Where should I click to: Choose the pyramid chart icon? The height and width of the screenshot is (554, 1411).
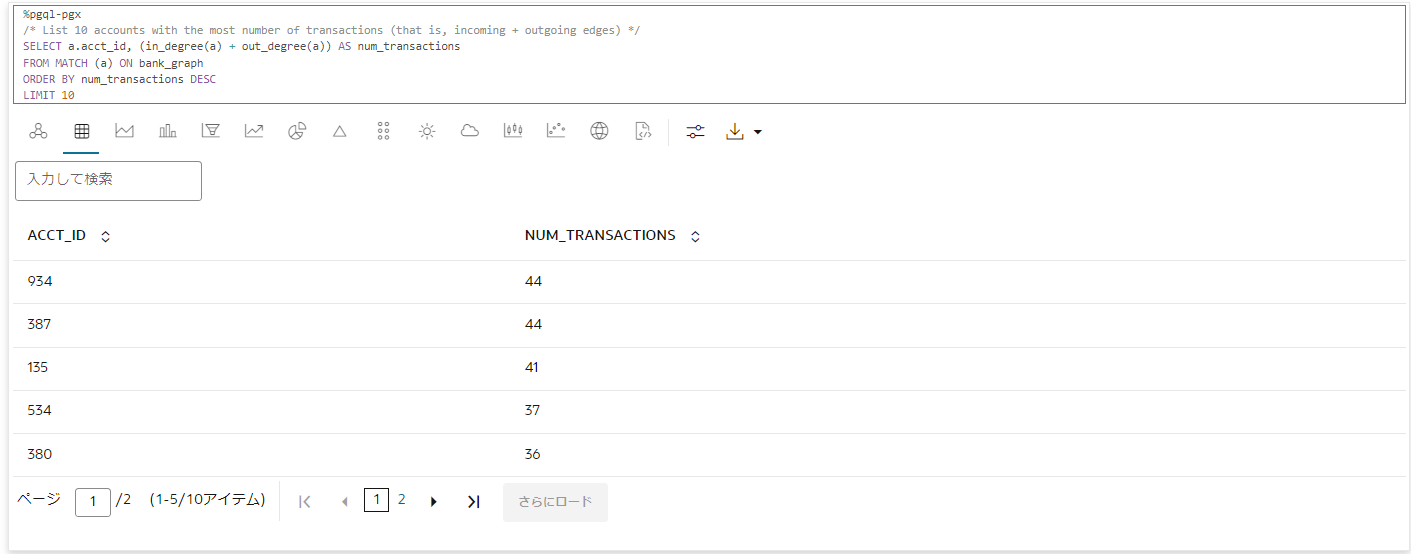[340, 131]
